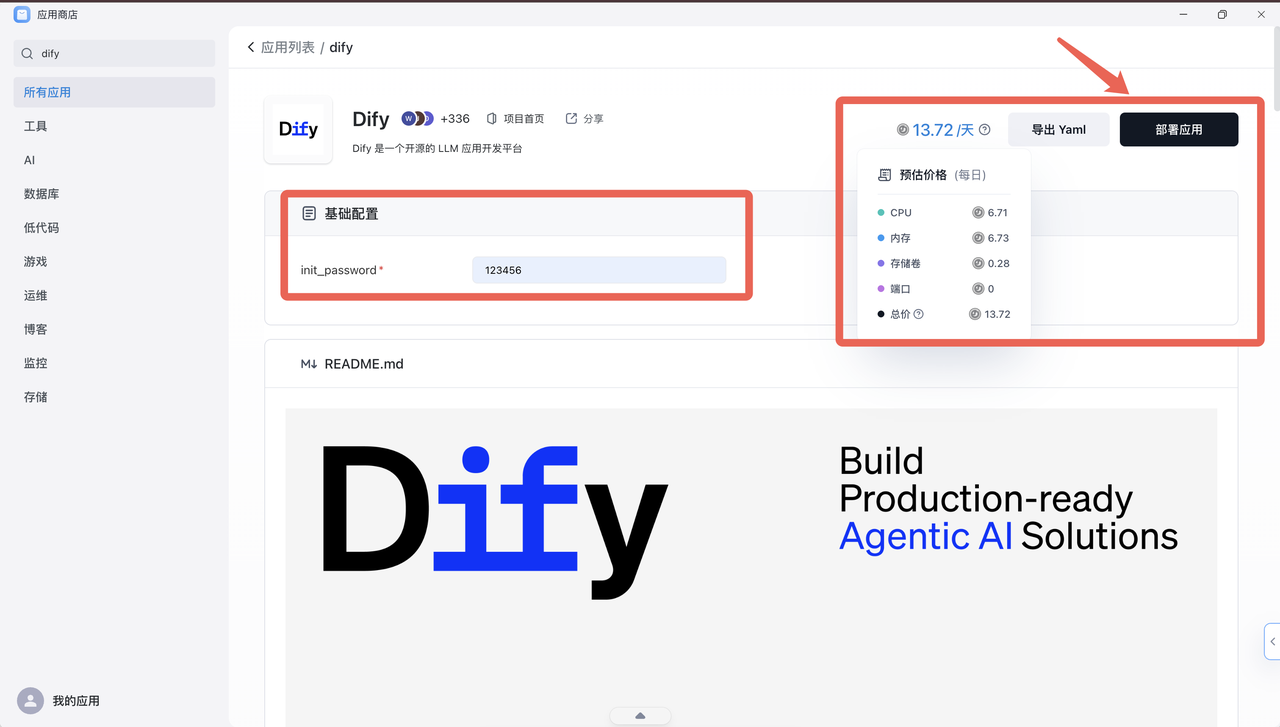Open 项目首页 link
Screen dimensions: 1280x727
pos(515,118)
